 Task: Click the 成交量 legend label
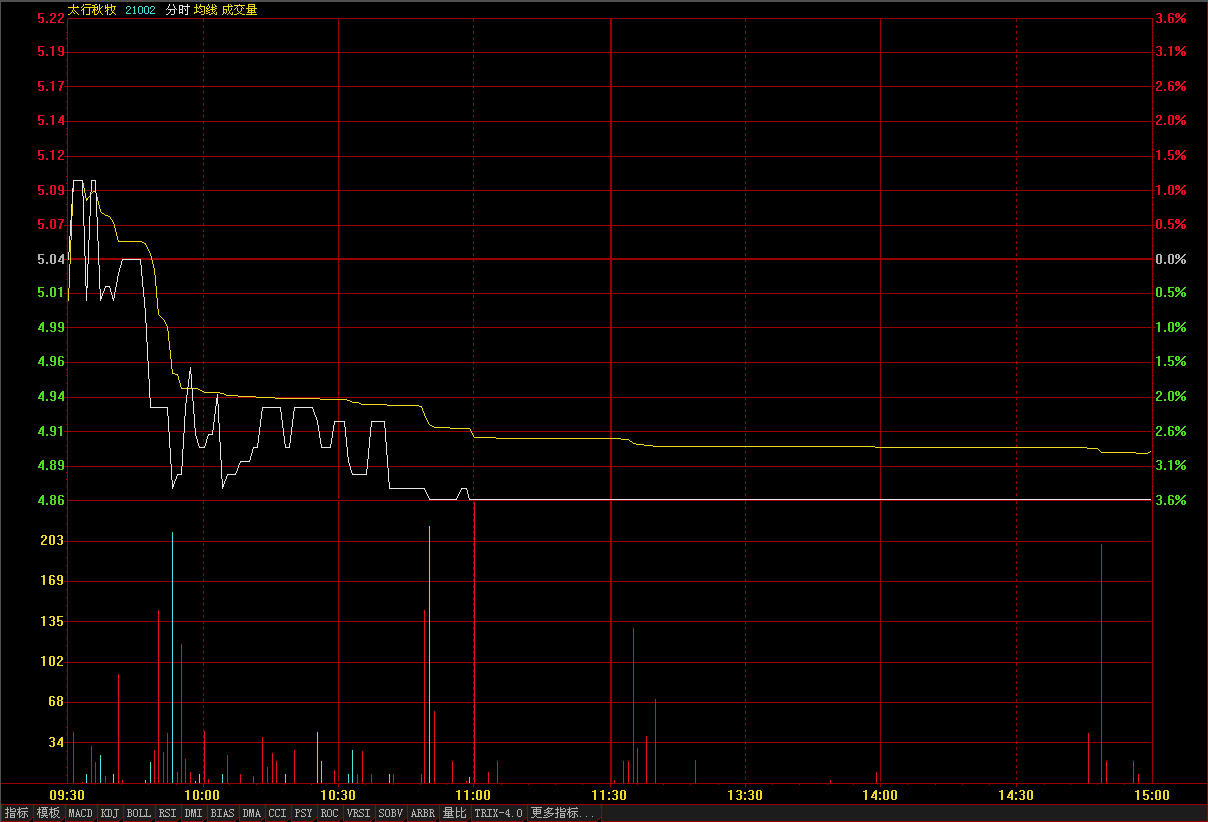coord(239,10)
